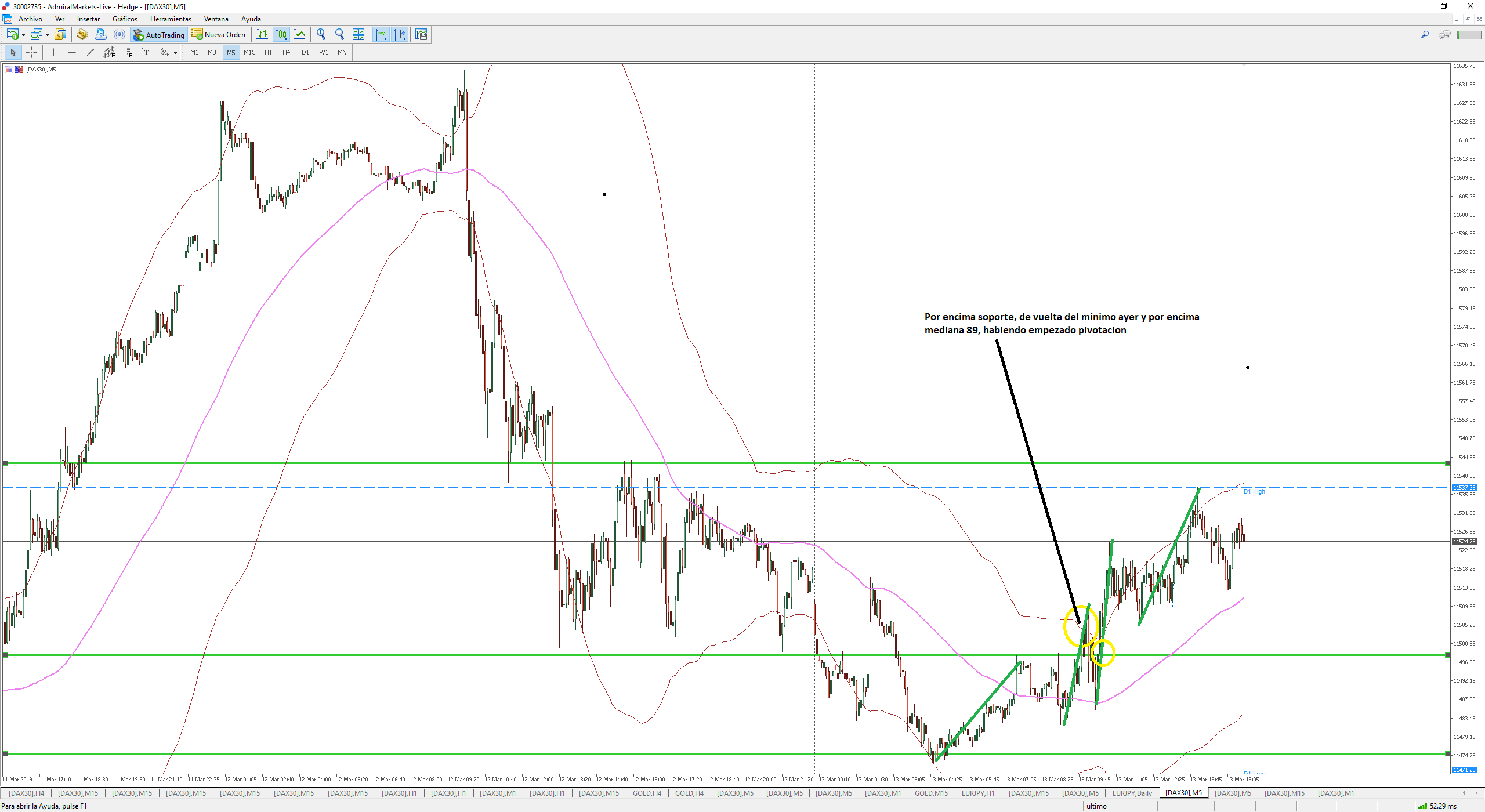Screen dimensions: 1485x812
Task: Draw a trendline with the diagonal line tool
Action: click(90, 53)
